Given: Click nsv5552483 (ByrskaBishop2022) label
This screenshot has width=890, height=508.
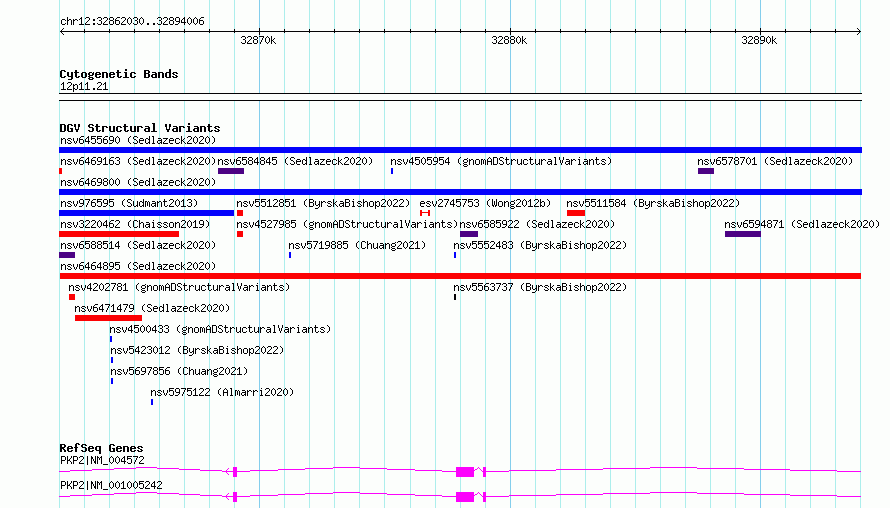Looking at the screenshot, I should 540,245.
